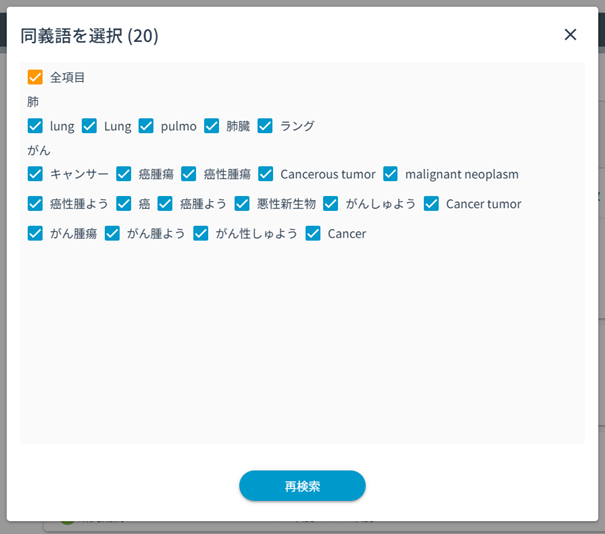Uncheck the Cancer tumor checkbox
The image size is (605, 534).
(x=432, y=204)
